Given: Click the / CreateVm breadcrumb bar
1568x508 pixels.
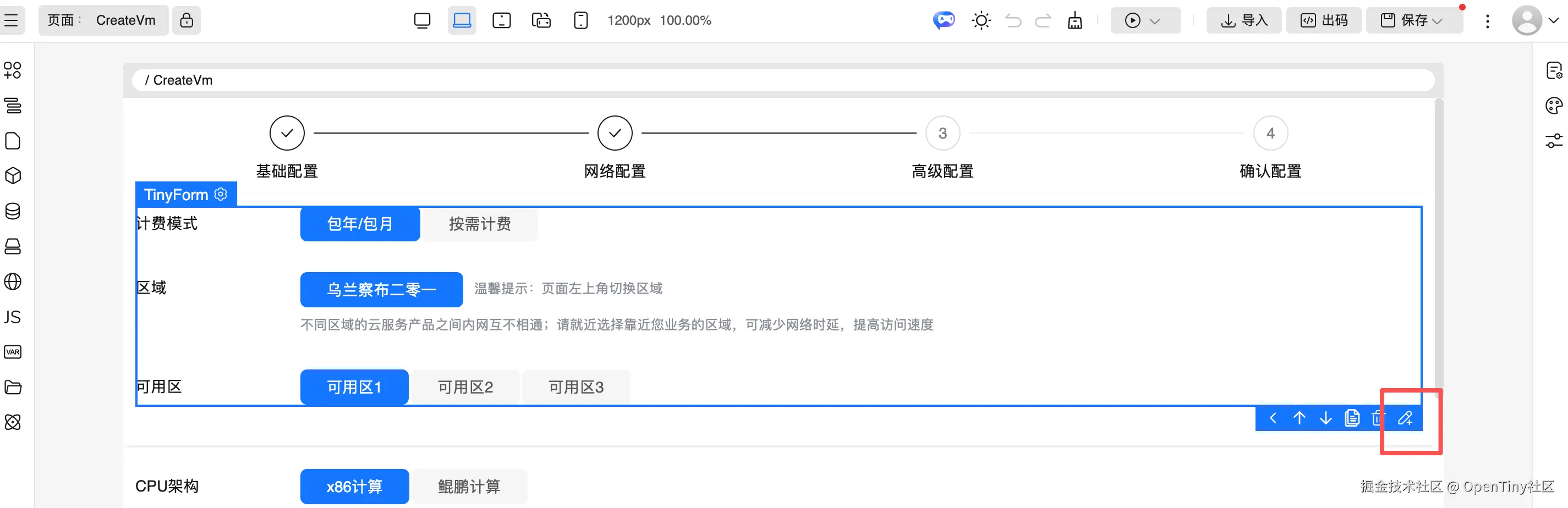Looking at the screenshot, I should pyautogui.click(x=783, y=80).
